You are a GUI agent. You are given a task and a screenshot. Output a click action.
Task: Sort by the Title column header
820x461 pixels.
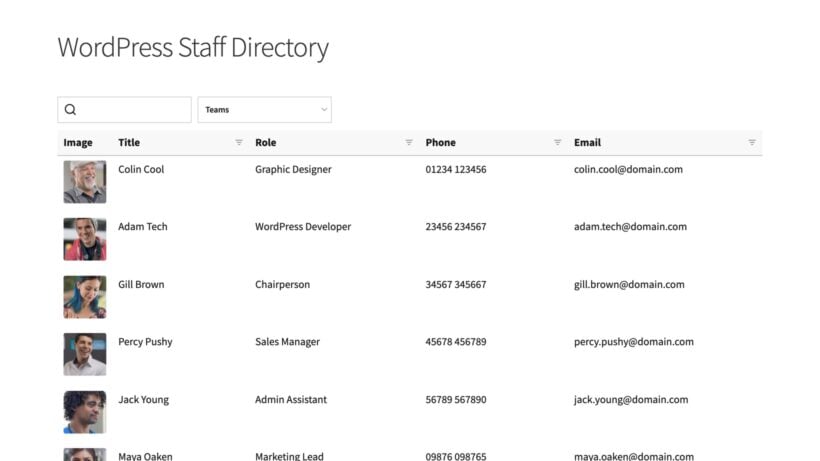click(x=129, y=142)
